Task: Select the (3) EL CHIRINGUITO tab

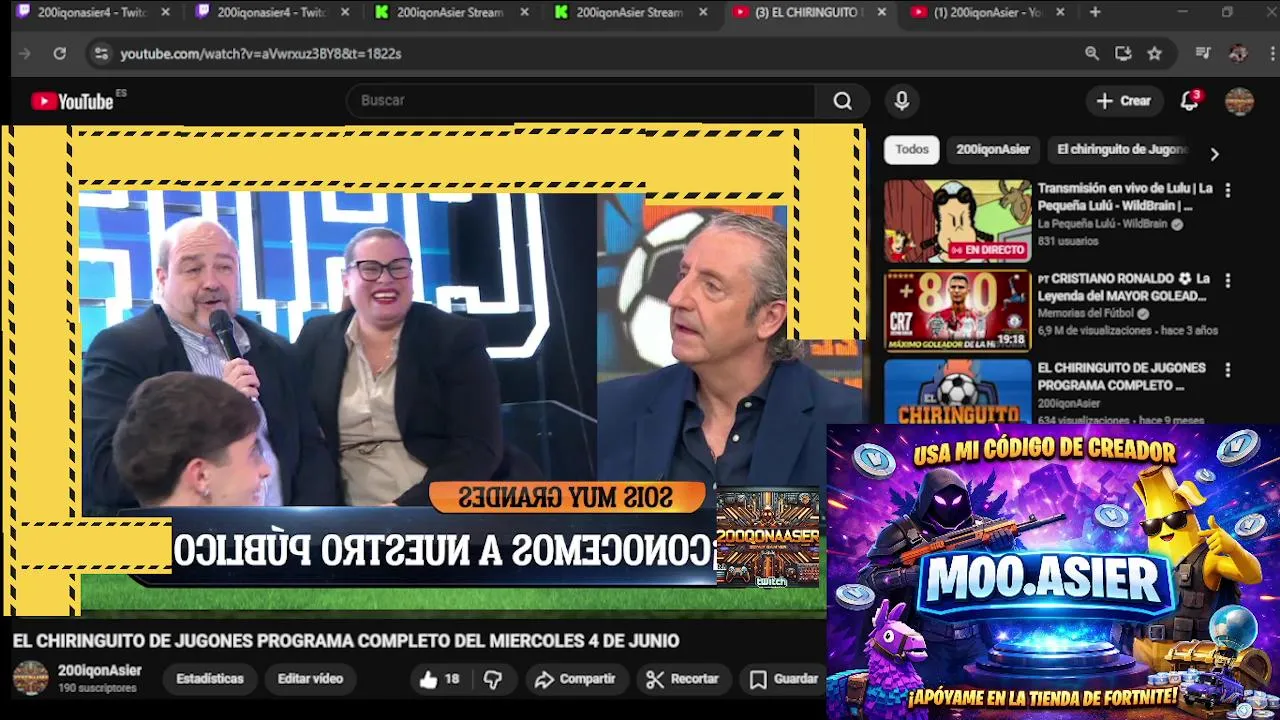Action: click(x=808, y=12)
